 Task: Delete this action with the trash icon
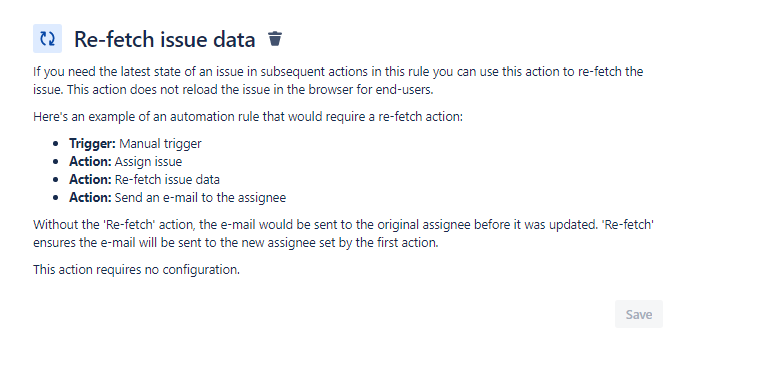click(275, 38)
